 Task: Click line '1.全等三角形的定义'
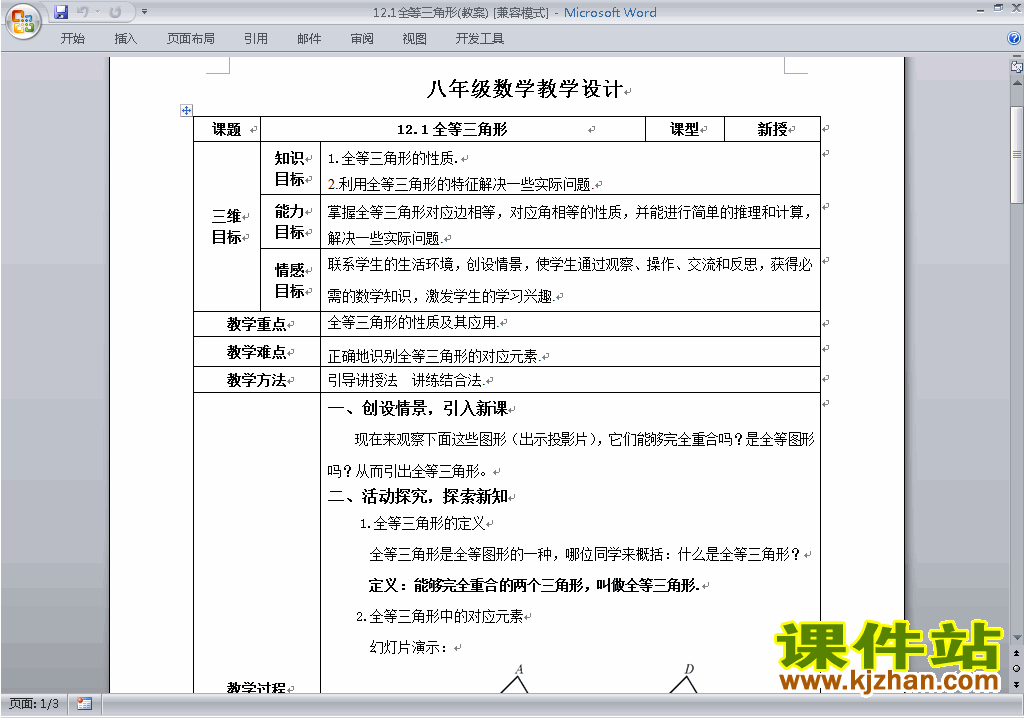click(x=423, y=523)
